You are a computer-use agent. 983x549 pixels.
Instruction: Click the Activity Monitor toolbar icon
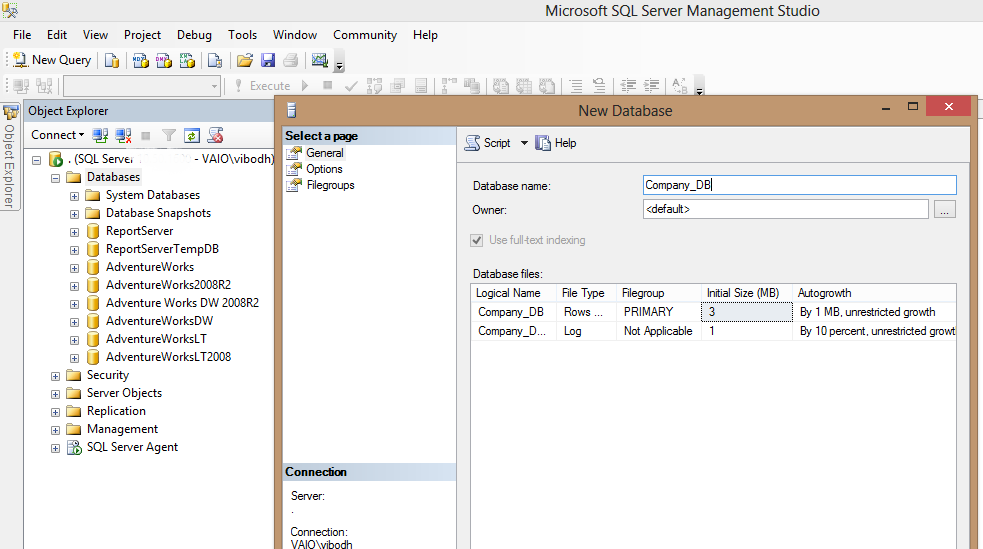[x=320, y=60]
